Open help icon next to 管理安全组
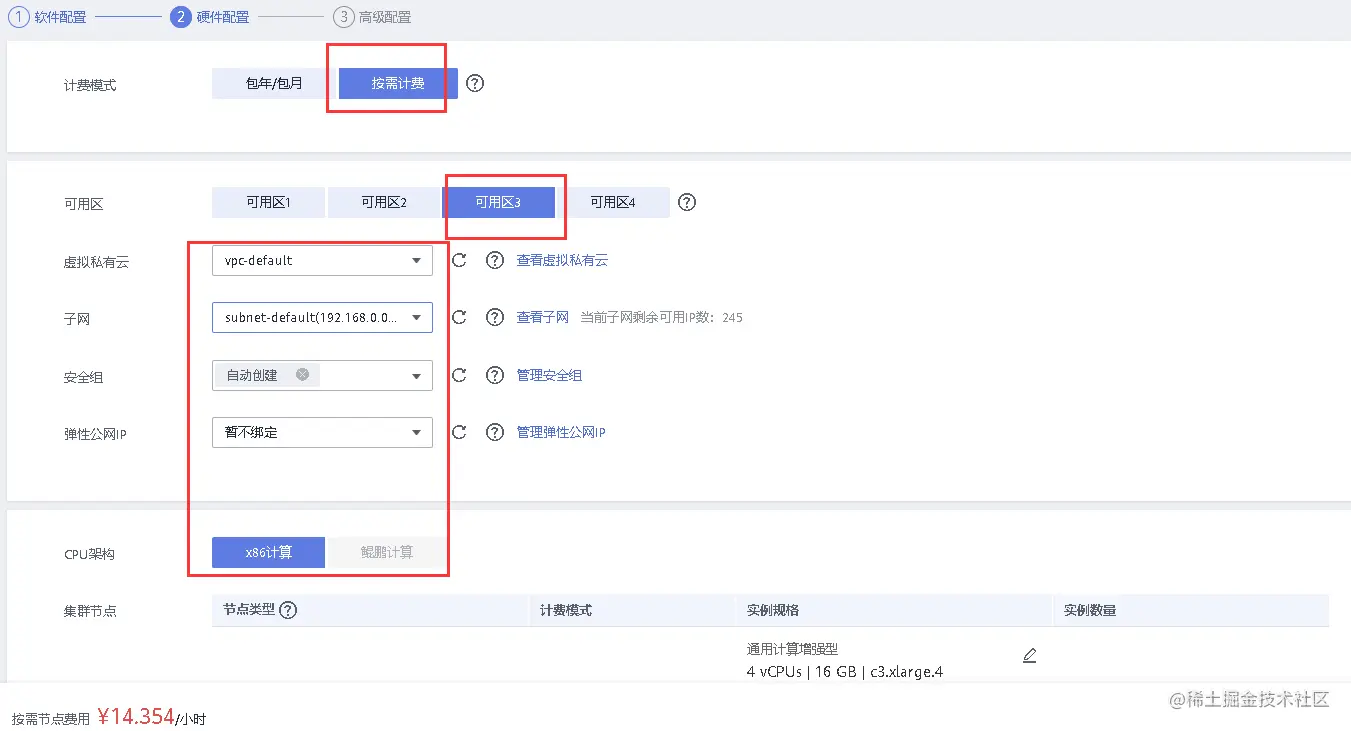The width and height of the screenshot is (1351, 731). [494, 375]
